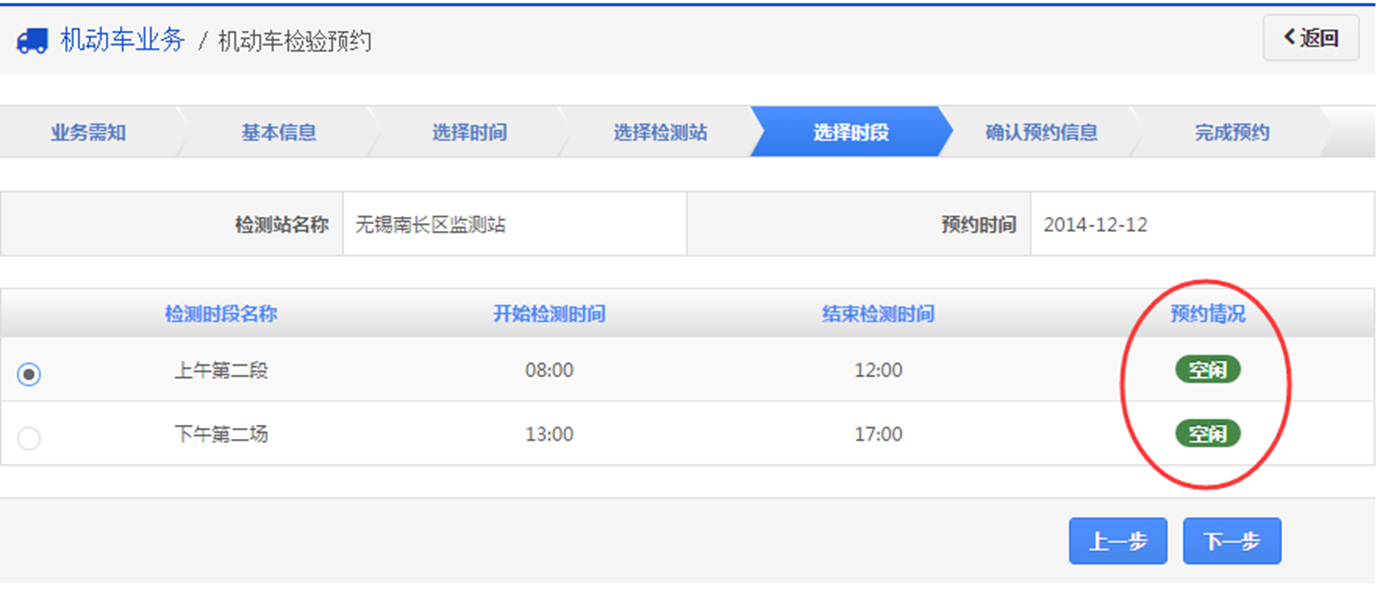Click the 开始检测时间 column header
Viewport: 1377px width, 591px height.
[549, 314]
